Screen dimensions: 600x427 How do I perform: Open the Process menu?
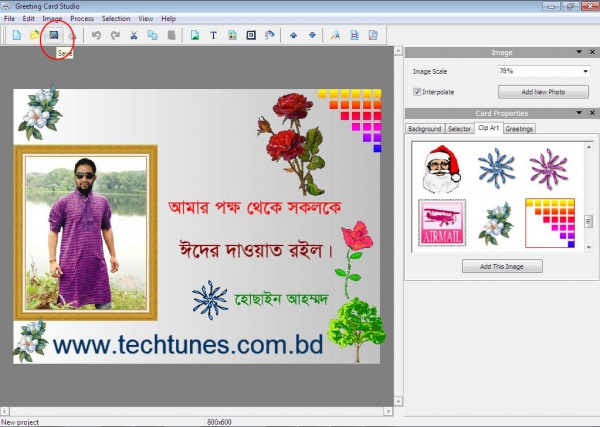click(x=82, y=18)
